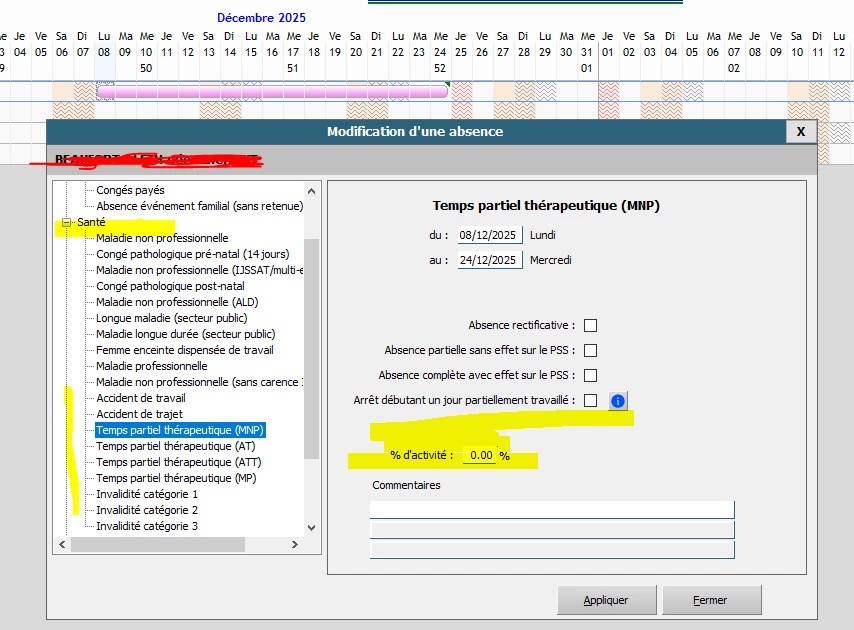The width and height of the screenshot is (854, 630).
Task: Select Congé pathologique post-natal
Action: click(x=170, y=286)
